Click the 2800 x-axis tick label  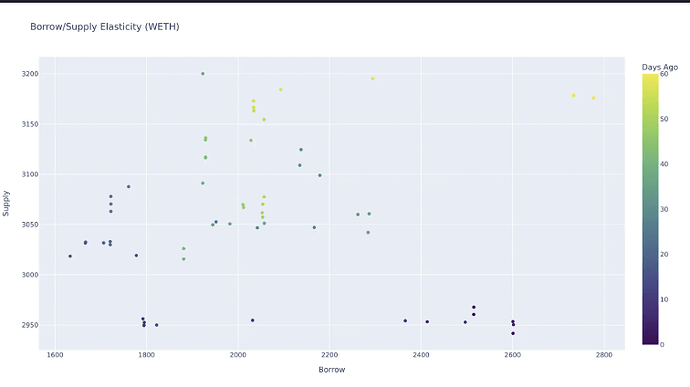click(604, 355)
